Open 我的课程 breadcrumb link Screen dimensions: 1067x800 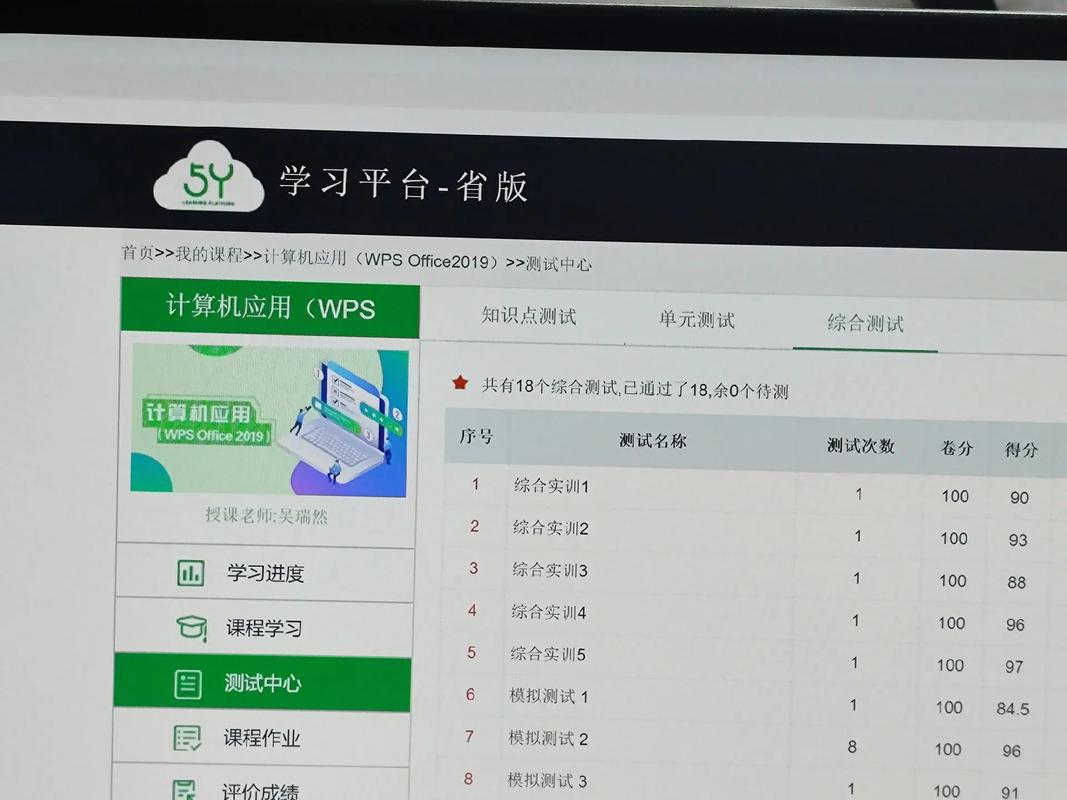[x=209, y=254]
